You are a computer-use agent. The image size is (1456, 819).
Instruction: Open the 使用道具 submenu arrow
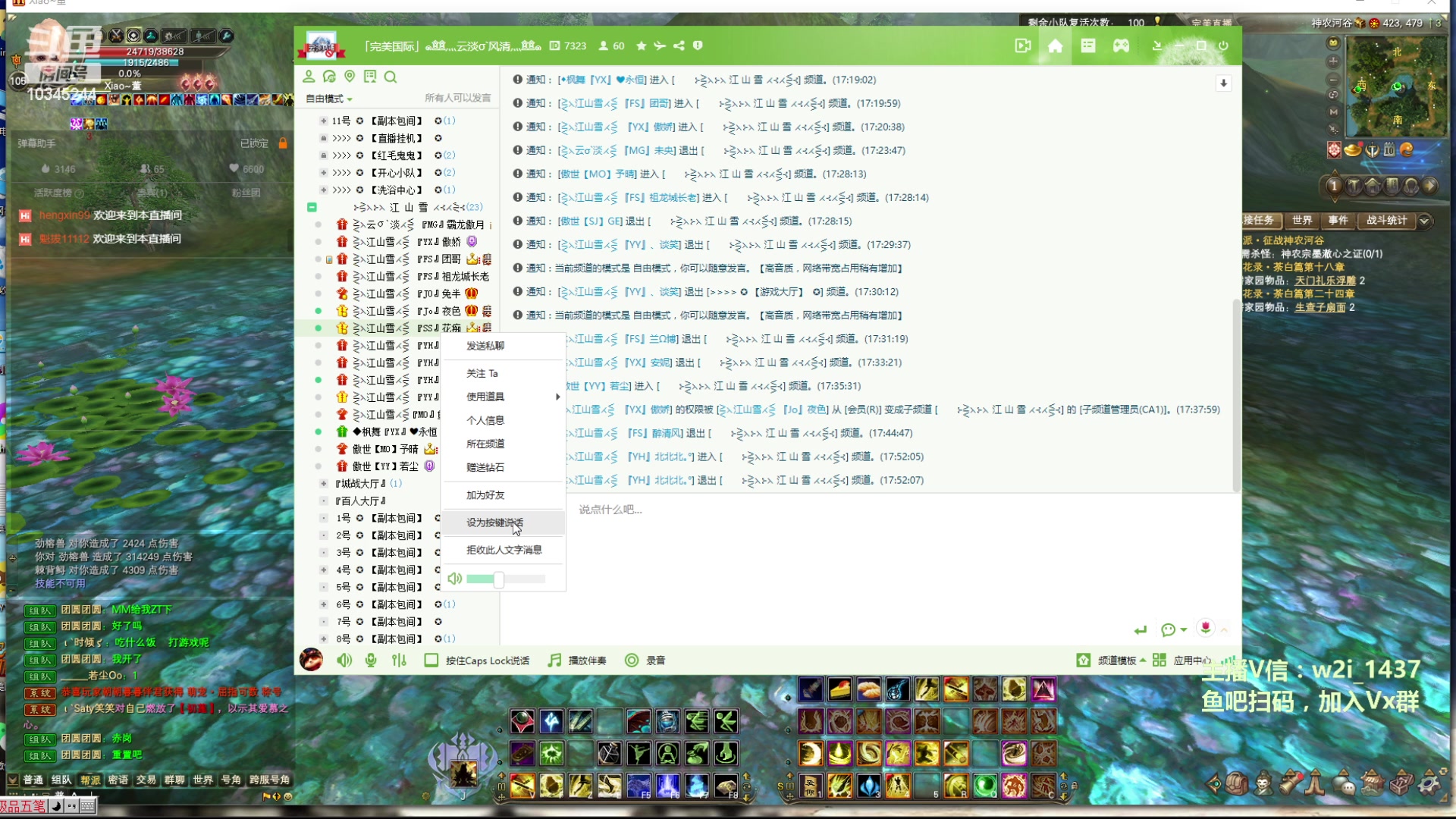[557, 397]
